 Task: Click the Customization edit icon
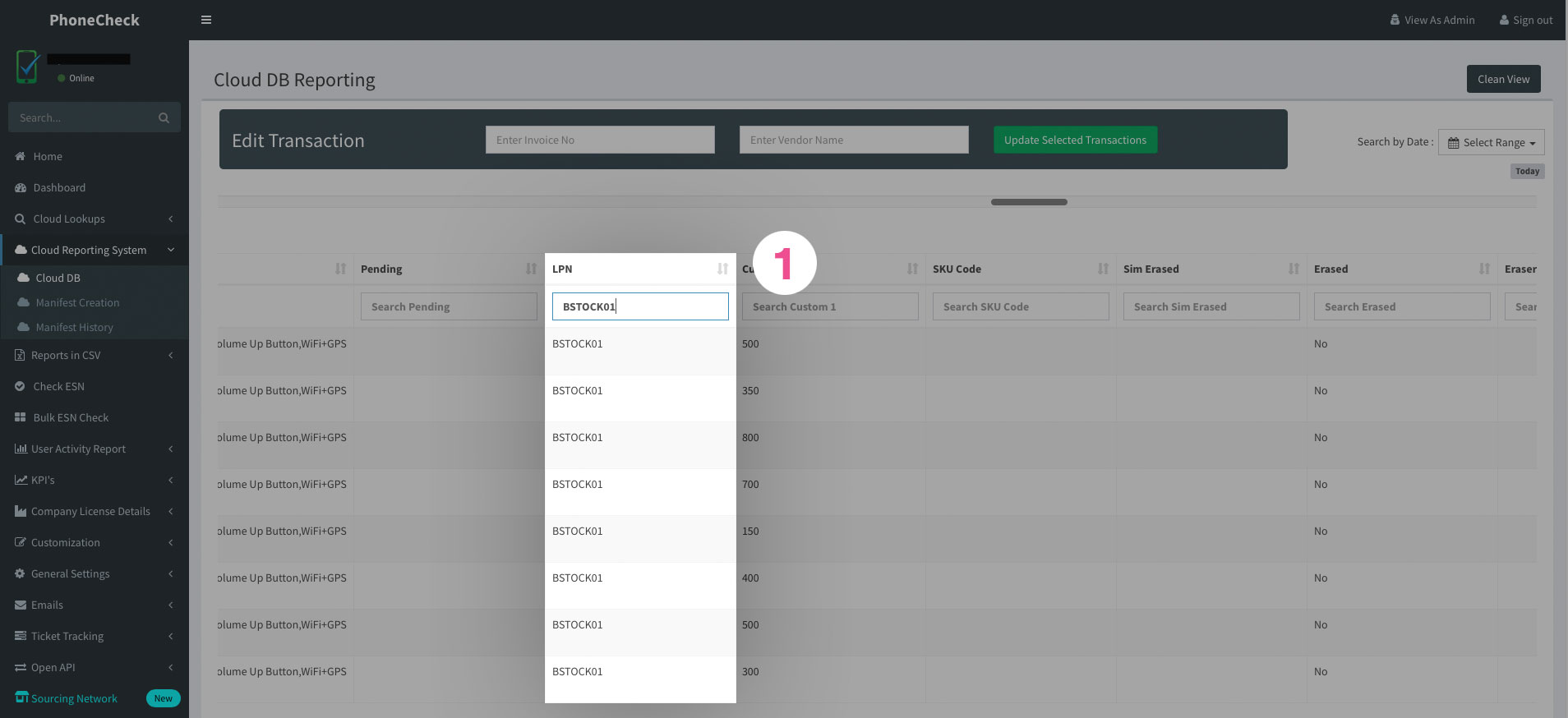pyautogui.click(x=21, y=542)
